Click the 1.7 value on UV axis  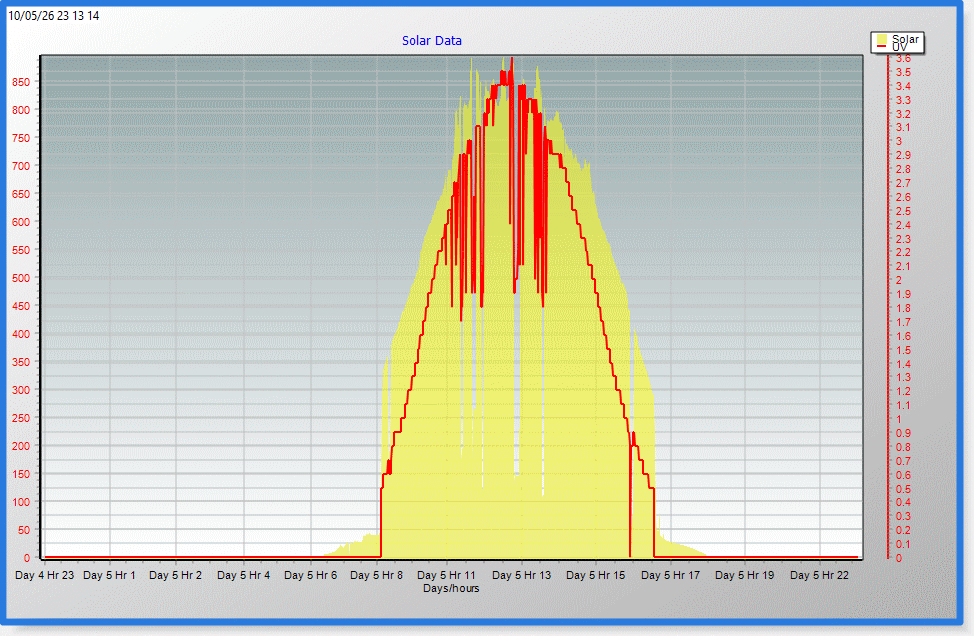(903, 322)
